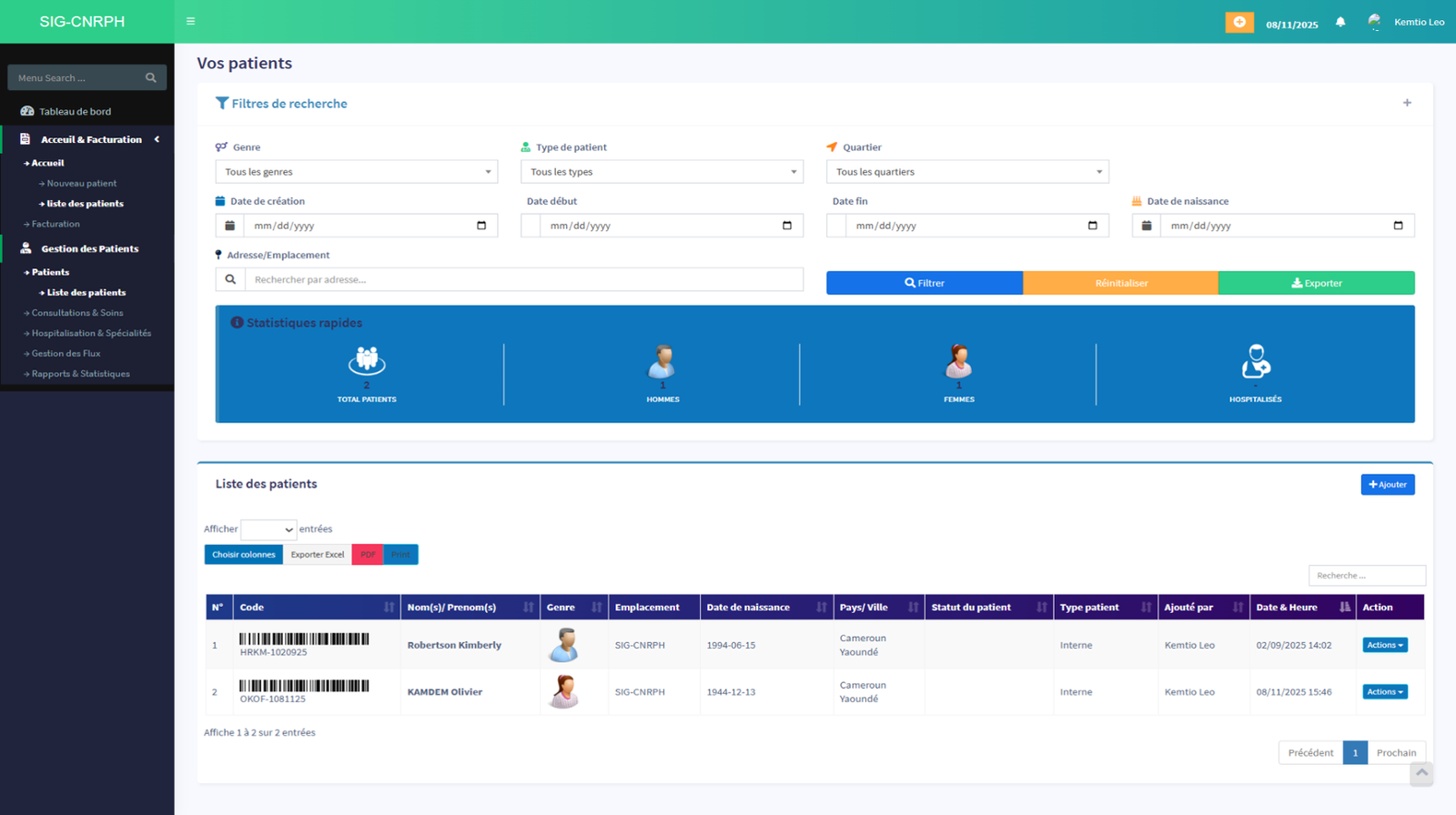Click the Menu Search magnifier icon

coord(151,78)
